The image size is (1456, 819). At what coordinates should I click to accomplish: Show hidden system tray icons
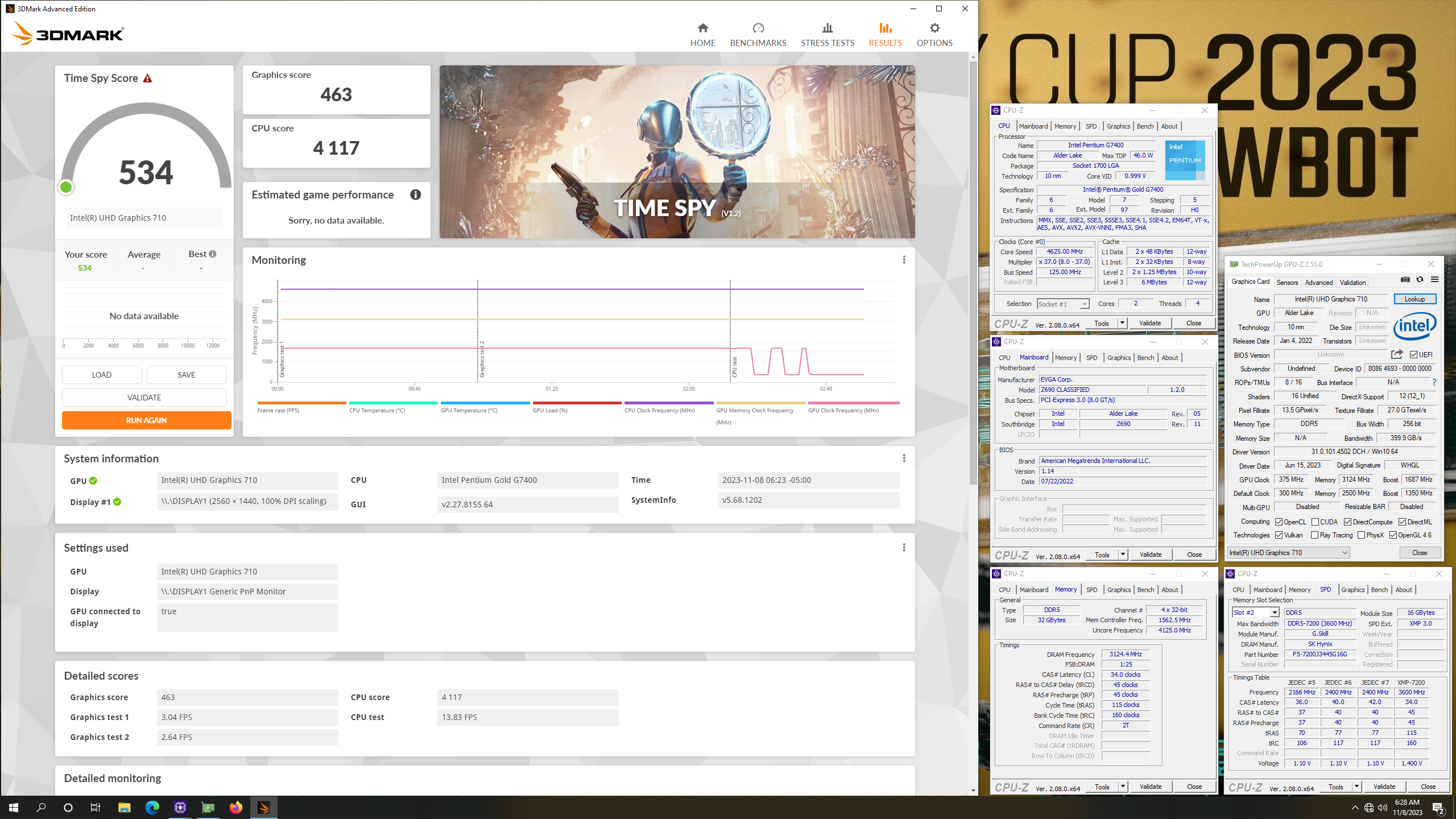[1355, 808]
